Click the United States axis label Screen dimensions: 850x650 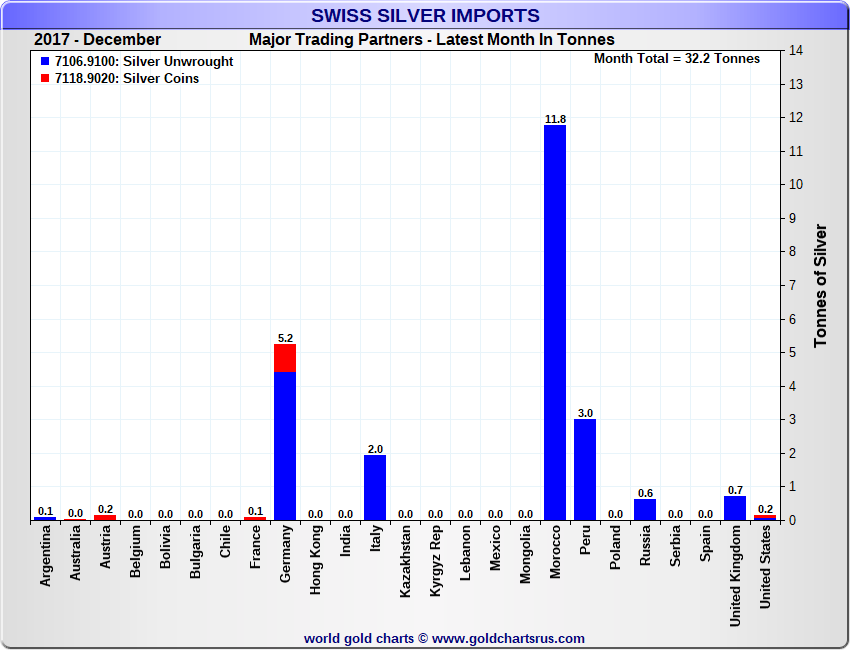click(765, 567)
